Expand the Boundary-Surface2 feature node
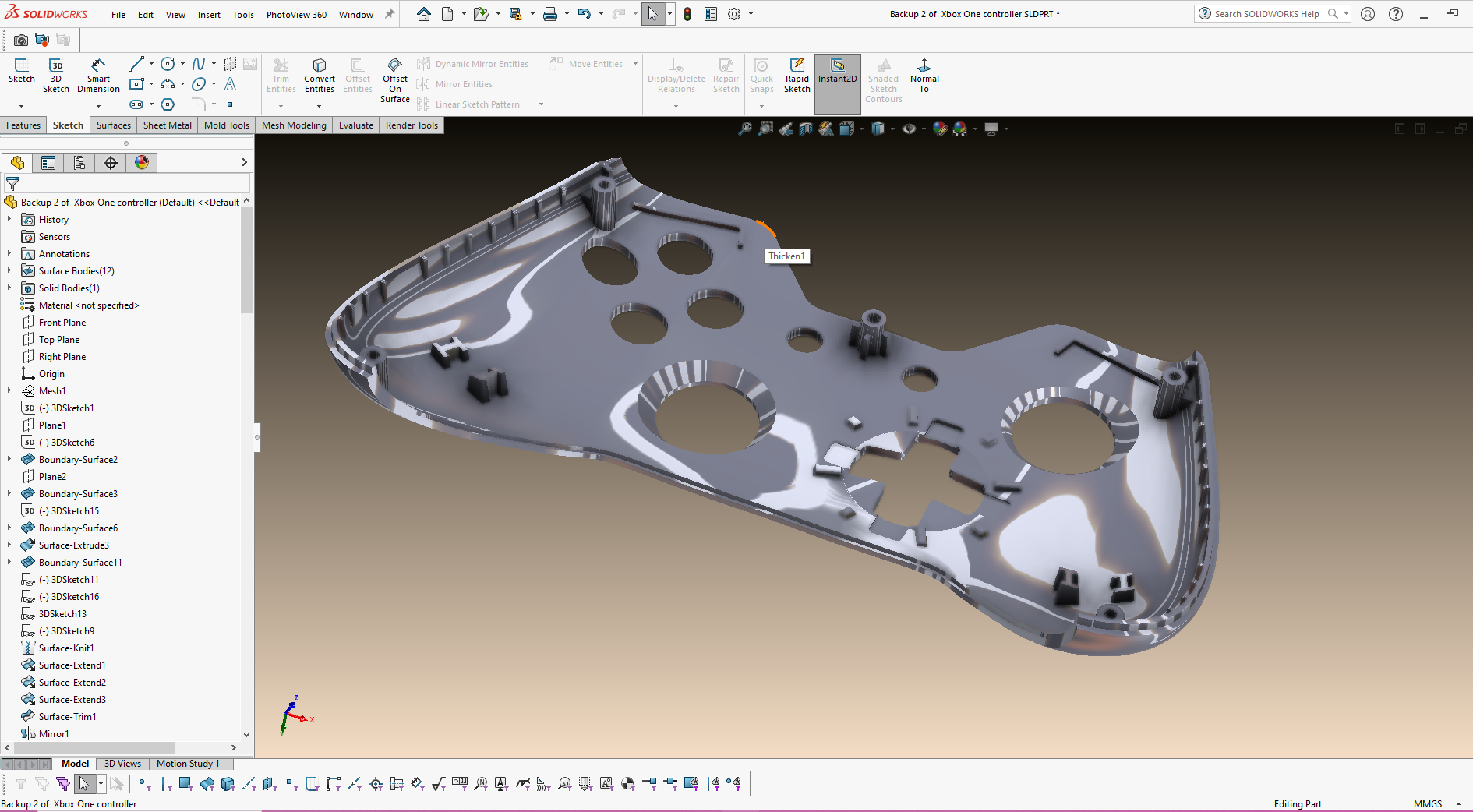The height and width of the screenshot is (812, 1473). 9,460
